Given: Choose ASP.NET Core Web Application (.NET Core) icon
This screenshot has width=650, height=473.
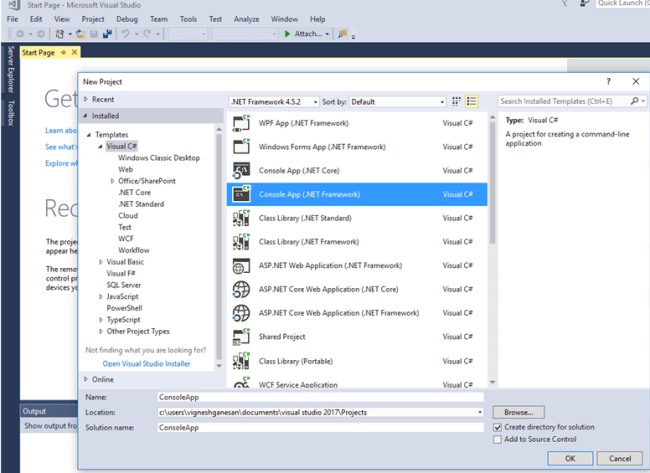Looking at the screenshot, I should [241, 289].
